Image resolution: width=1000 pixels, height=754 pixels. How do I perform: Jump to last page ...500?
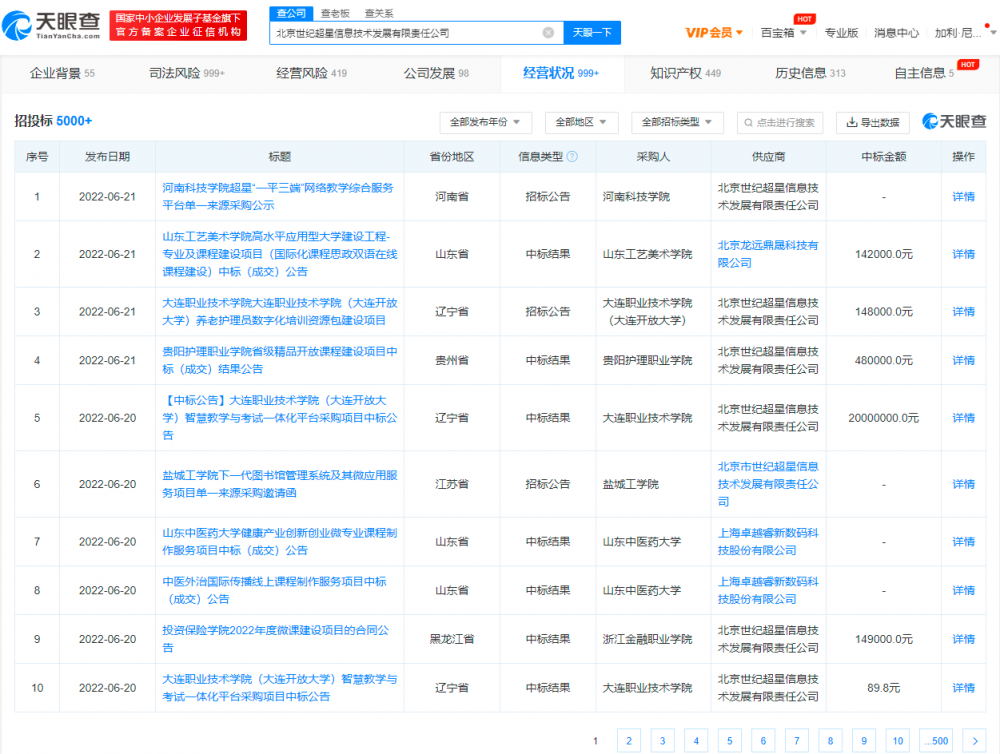pos(936,741)
